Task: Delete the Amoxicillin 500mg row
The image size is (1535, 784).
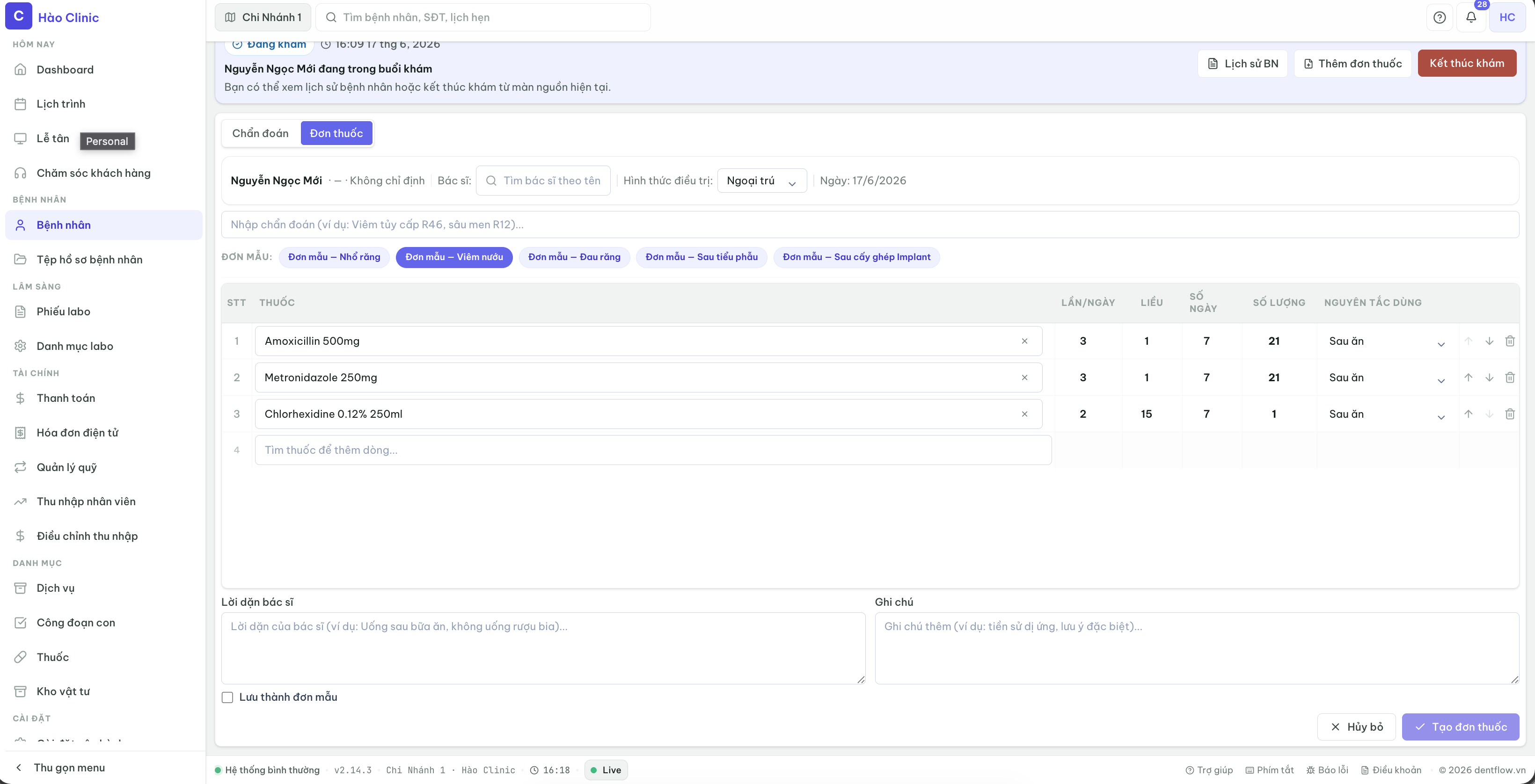Action: [1510, 341]
